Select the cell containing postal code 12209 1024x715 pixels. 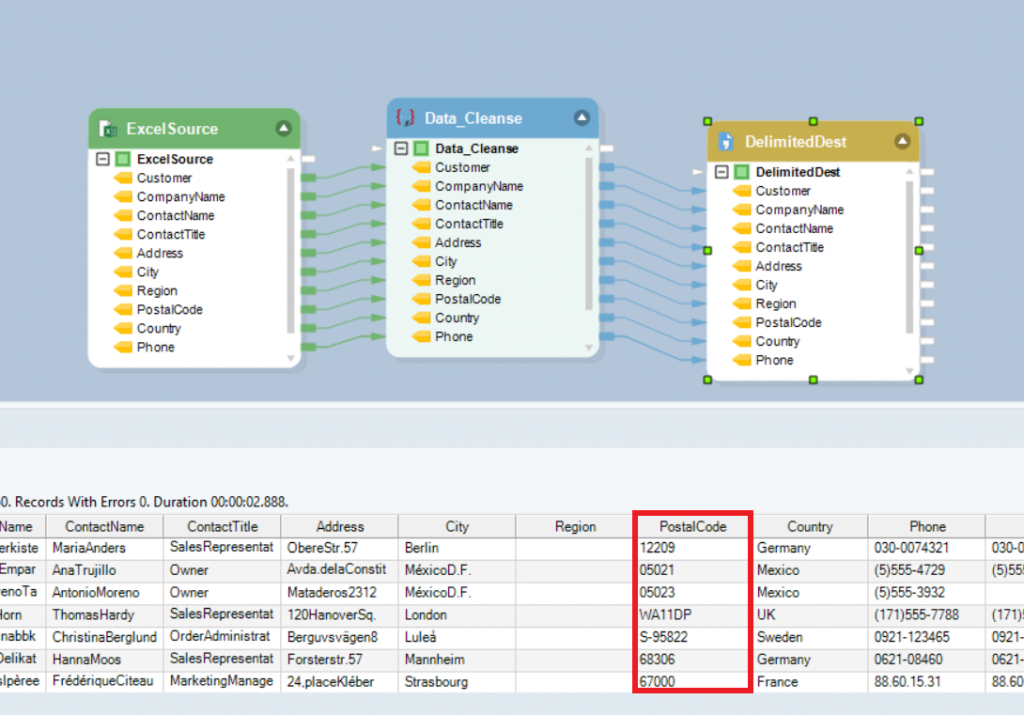(692, 548)
